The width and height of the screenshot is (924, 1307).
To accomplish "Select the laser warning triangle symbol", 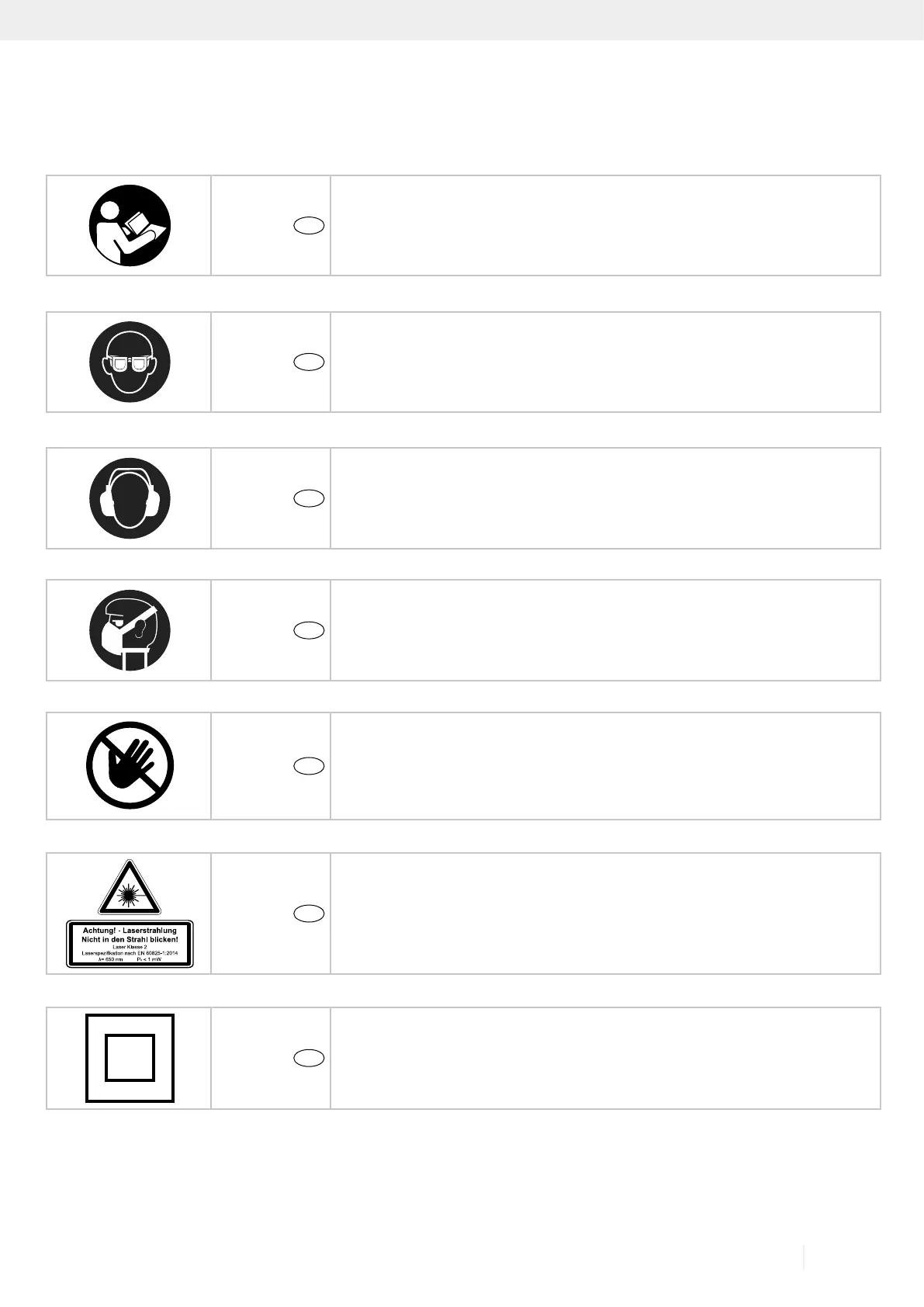I will [x=129, y=888].
